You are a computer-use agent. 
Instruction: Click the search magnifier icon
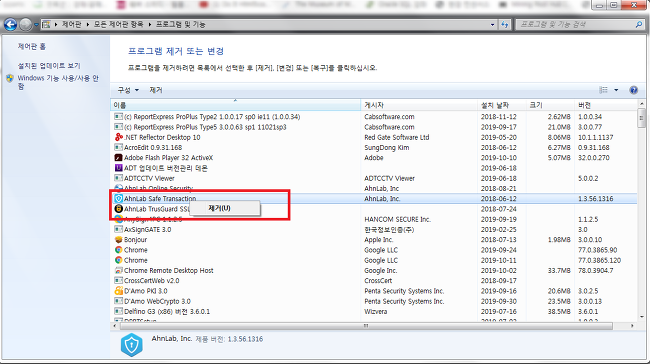coord(639,25)
